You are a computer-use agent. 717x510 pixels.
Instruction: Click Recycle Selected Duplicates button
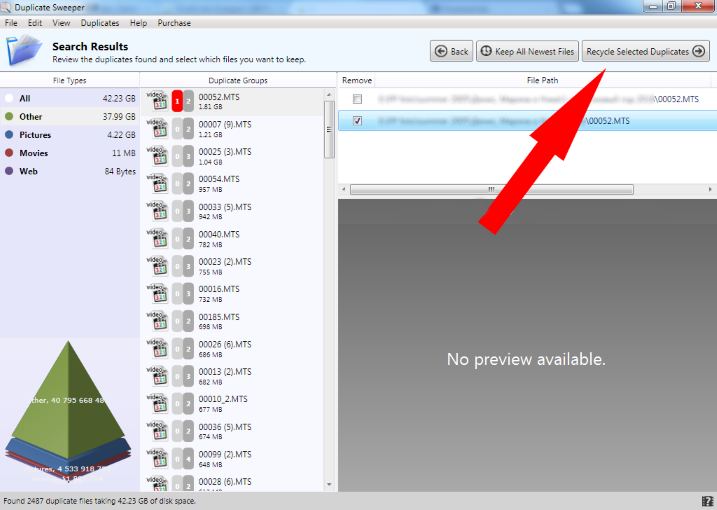pos(646,51)
